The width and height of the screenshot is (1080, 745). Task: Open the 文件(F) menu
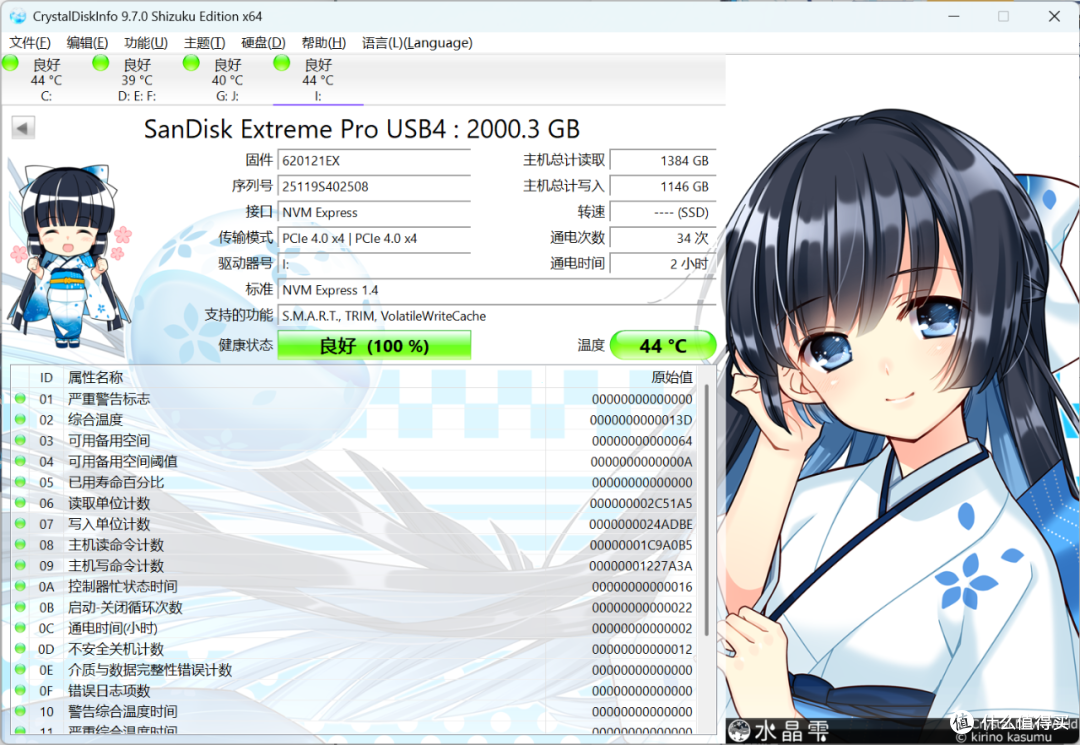click(x=30, y=43)
